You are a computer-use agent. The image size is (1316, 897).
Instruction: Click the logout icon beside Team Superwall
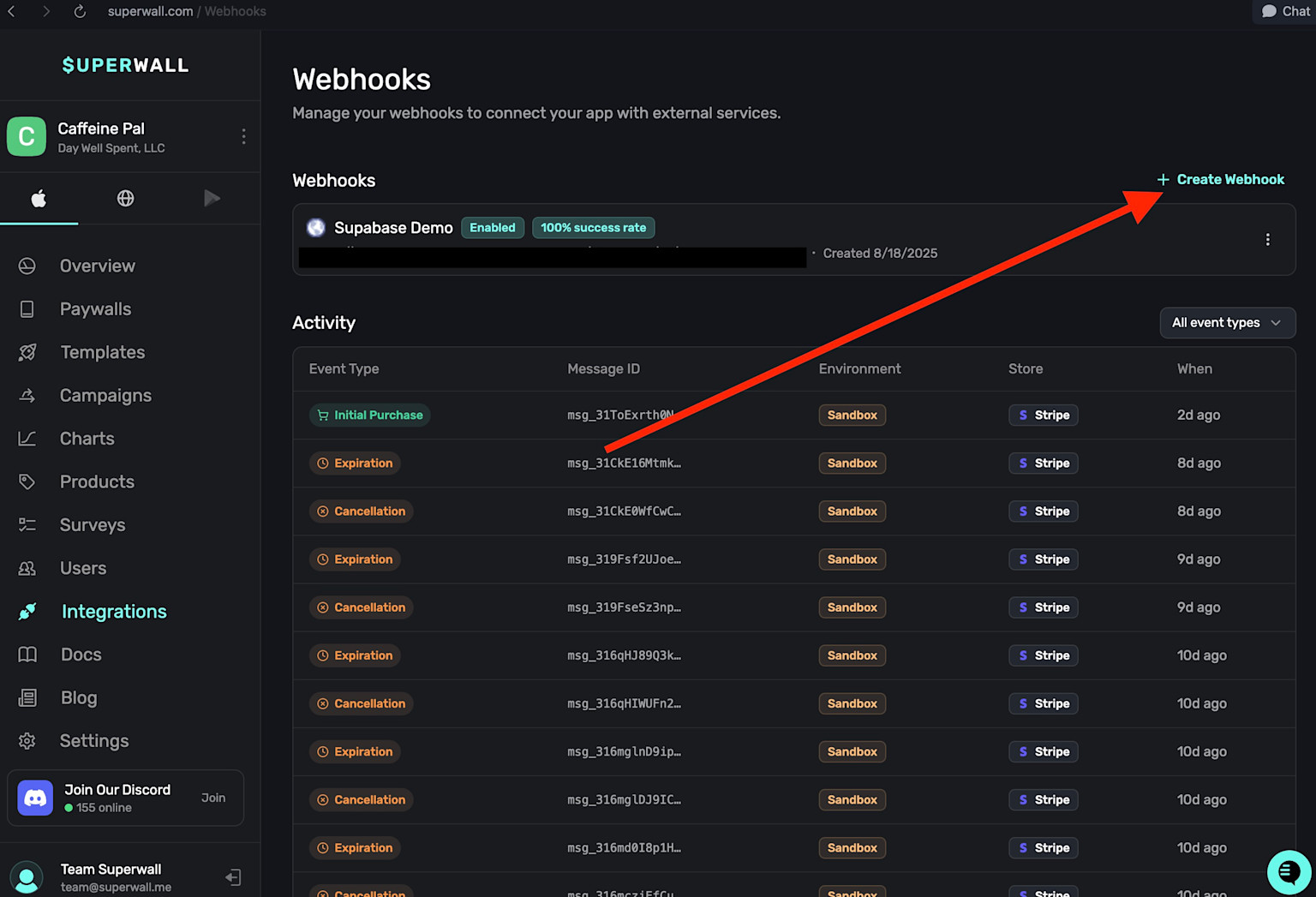coord(233,876)
